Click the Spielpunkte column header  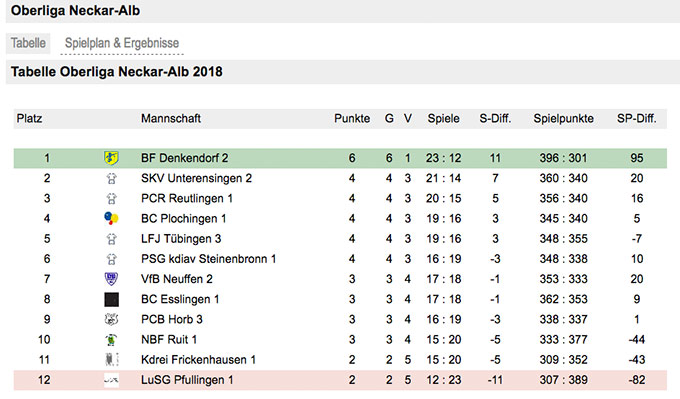pyautogui.click(x=563, y=118)
